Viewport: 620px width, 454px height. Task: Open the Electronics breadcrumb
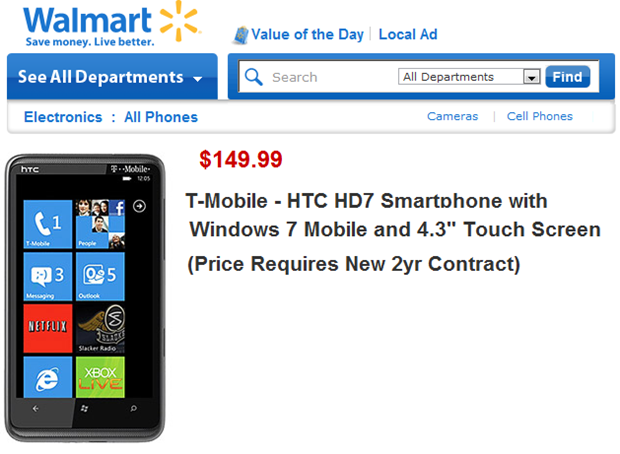(x=63, y=117)
